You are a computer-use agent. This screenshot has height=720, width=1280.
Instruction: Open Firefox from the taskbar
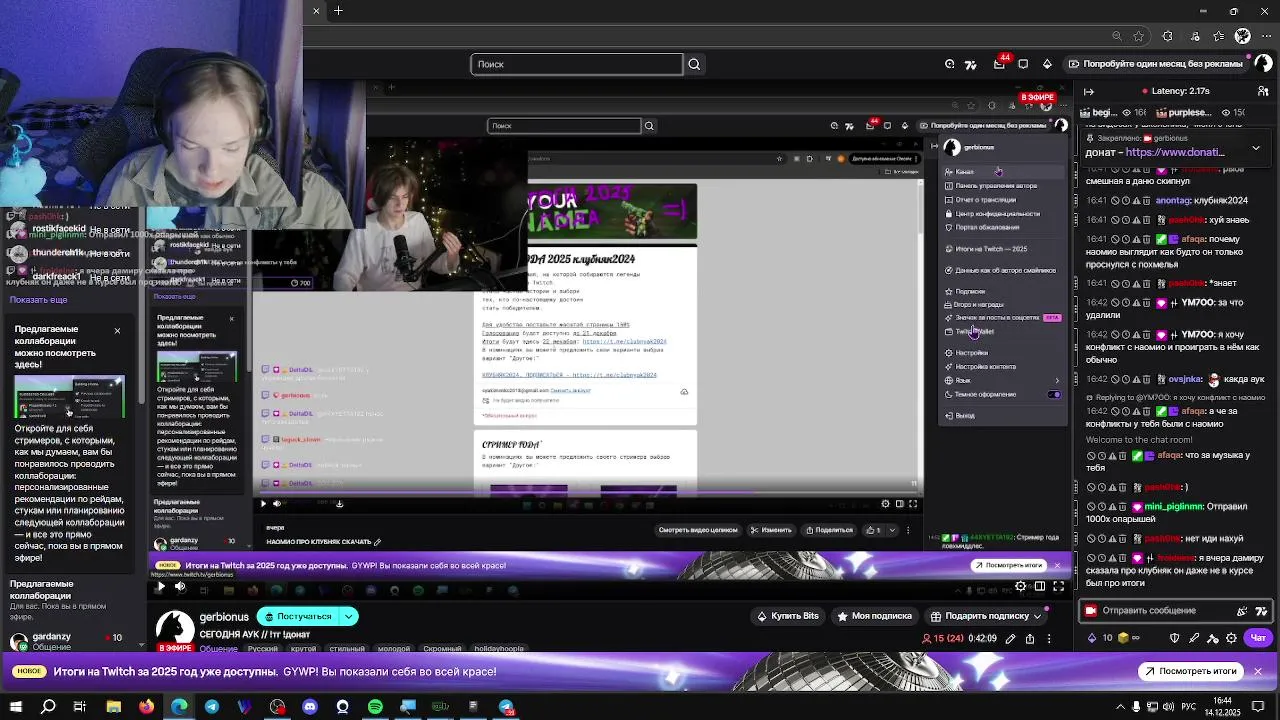(147, 707)
